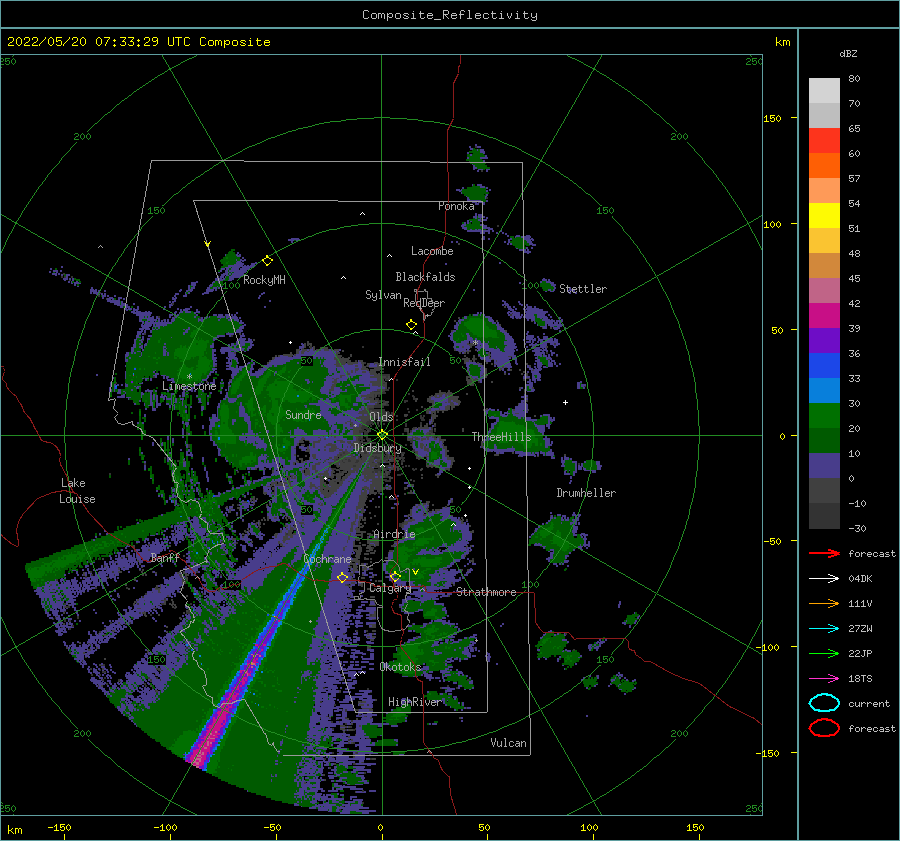Viewport: 900px width, 841px height.
Task: Click the white 04DK arrow icon
Action: tap(824, 579)
